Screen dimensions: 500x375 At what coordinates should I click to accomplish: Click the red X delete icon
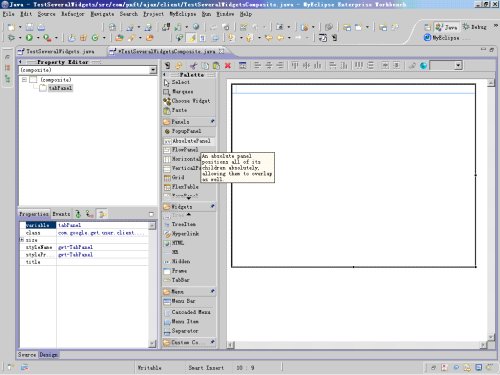pos(228,65)
